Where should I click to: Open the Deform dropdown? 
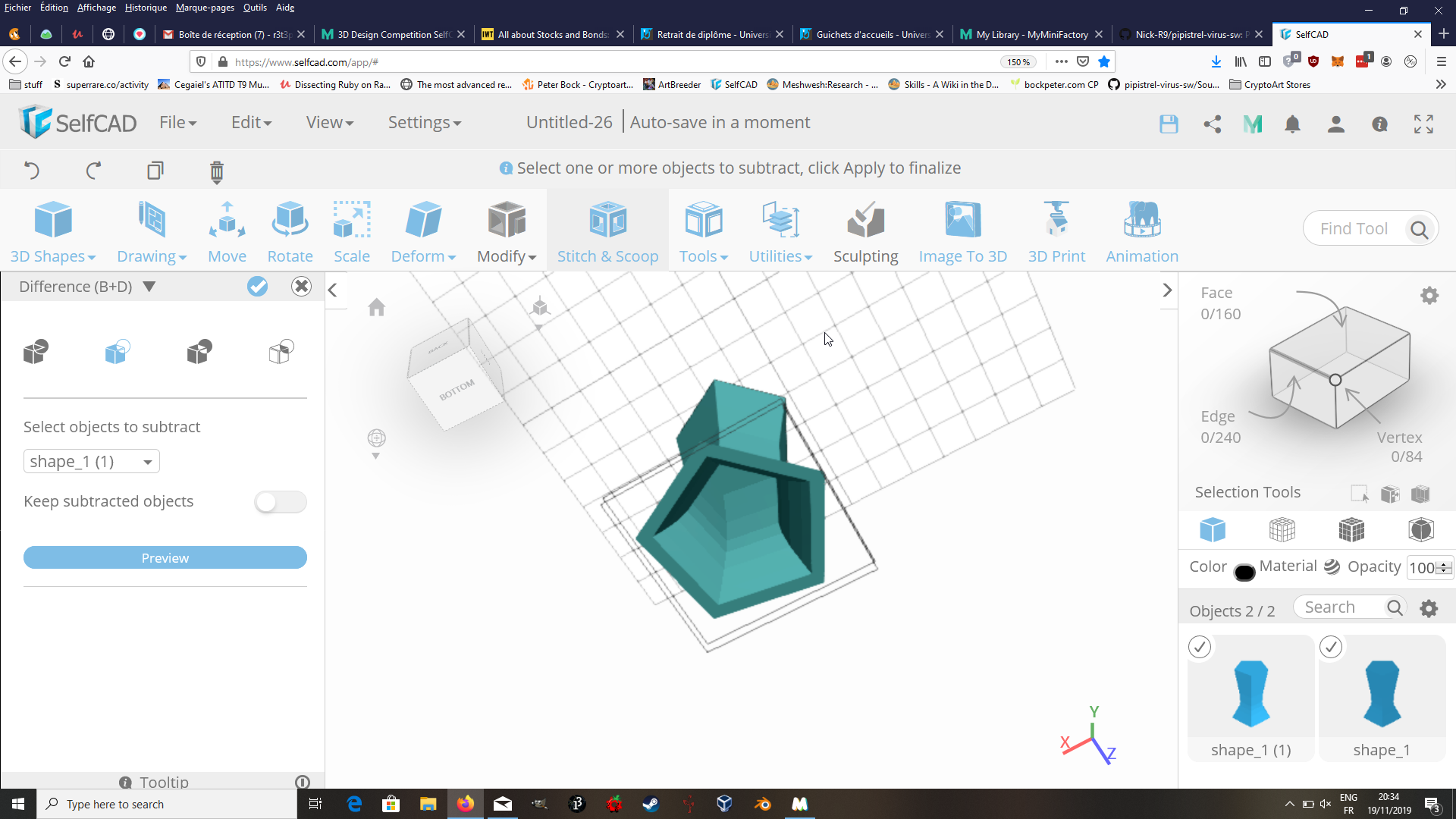point(423,233)
